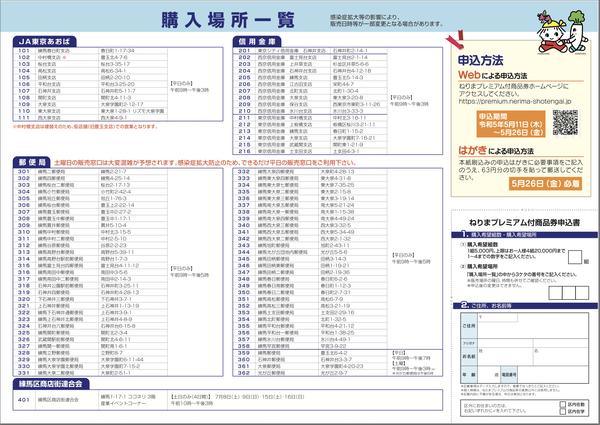Click the 名 given name field

pos(561,355)
